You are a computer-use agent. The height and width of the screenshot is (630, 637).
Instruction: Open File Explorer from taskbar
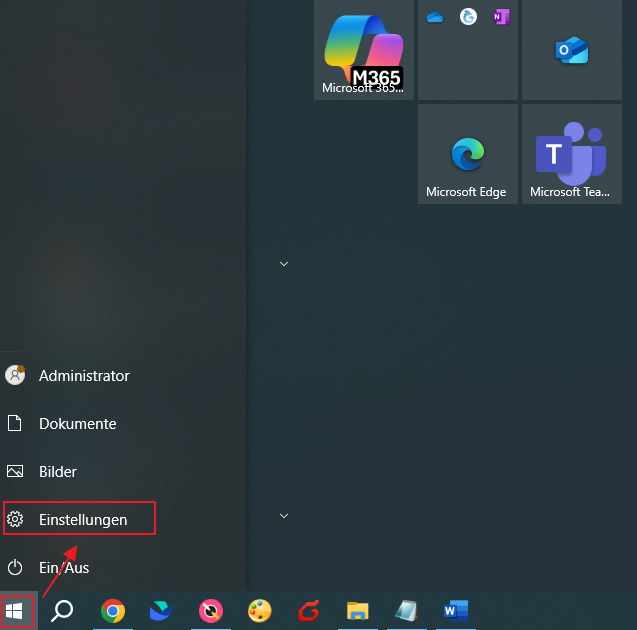coord(358,611)
